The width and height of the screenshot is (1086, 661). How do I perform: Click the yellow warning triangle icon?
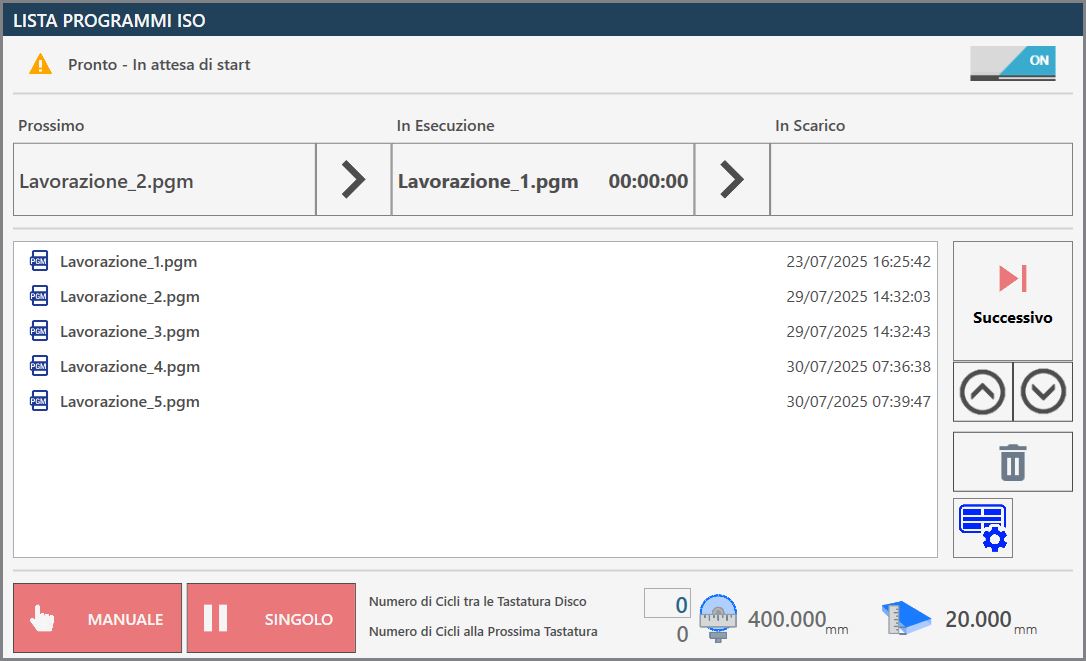click(40, 64)
